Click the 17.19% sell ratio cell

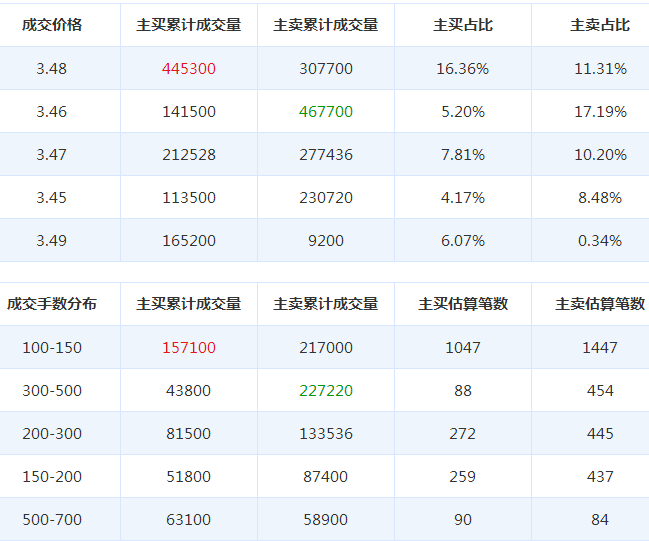point(599,112)
